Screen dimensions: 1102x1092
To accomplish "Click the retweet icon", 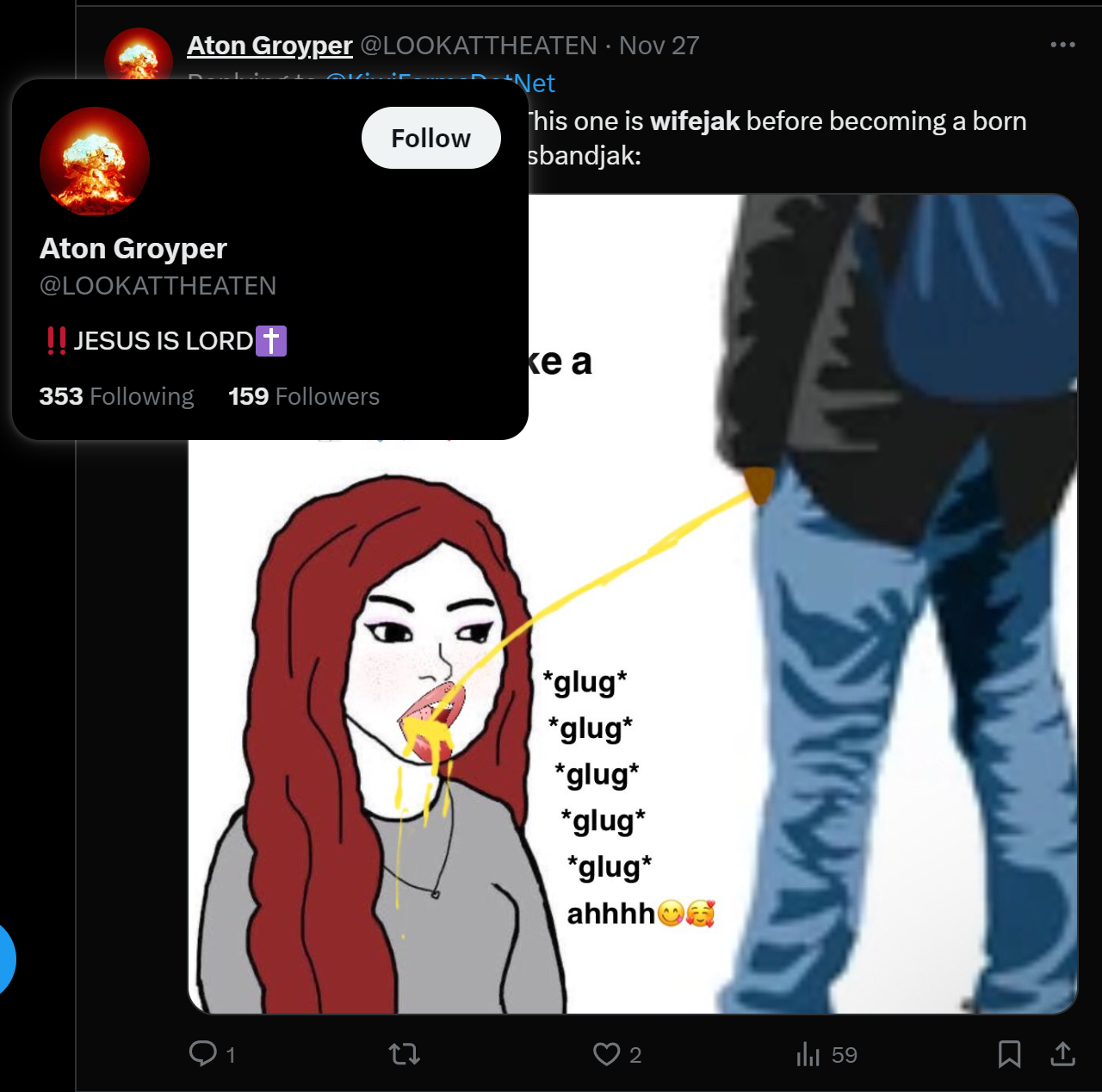I will pos(404,1053).
